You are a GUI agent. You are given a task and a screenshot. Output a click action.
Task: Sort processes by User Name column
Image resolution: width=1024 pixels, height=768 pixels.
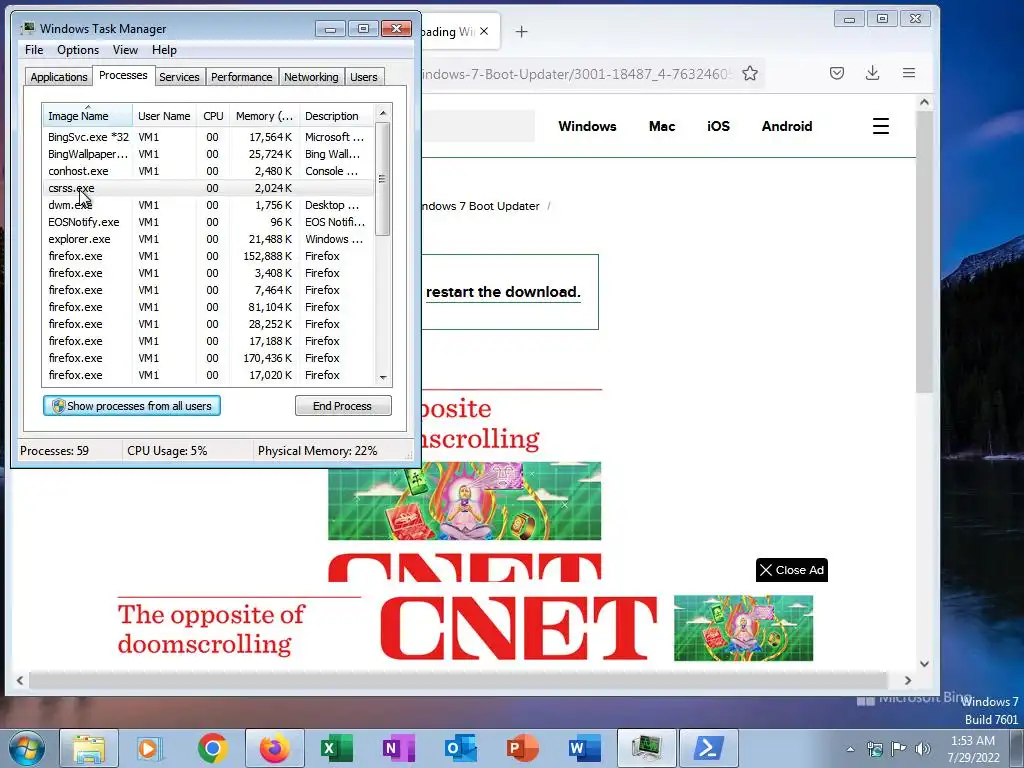point(164,116)
